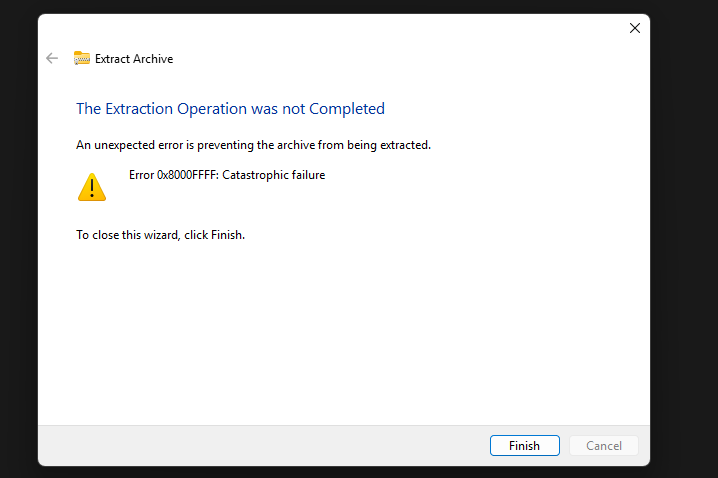
Task: Click the words 'Catastrophic failure'
Action: [273, 175]
